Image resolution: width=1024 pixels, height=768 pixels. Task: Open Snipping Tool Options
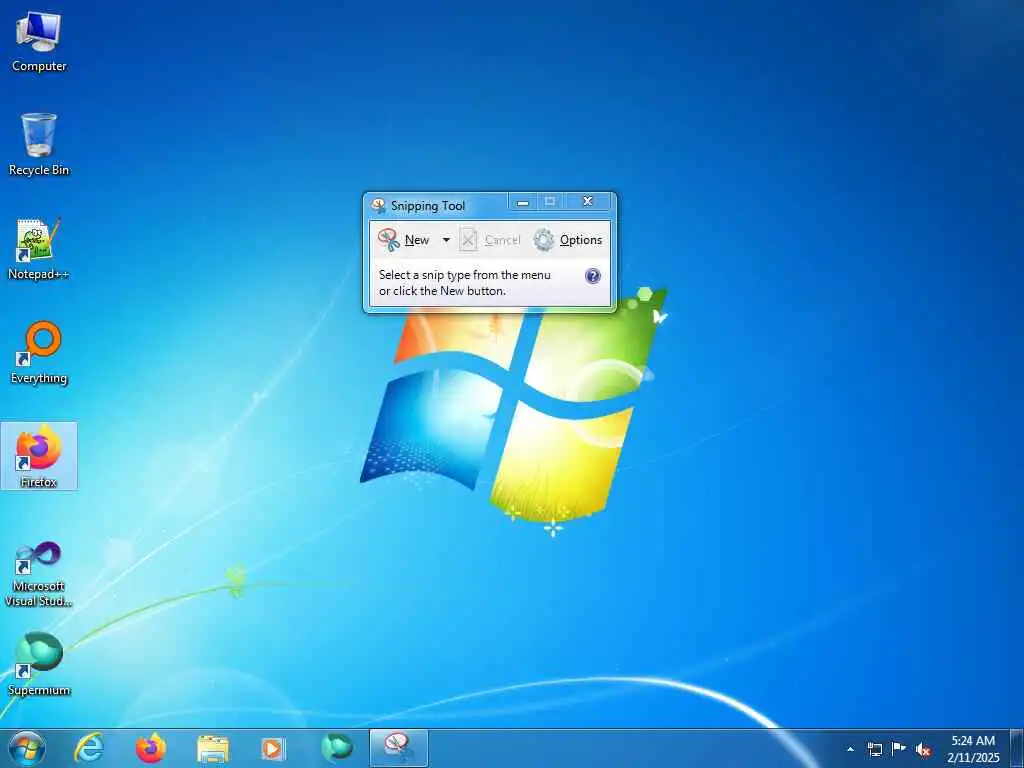pos(568,240)
